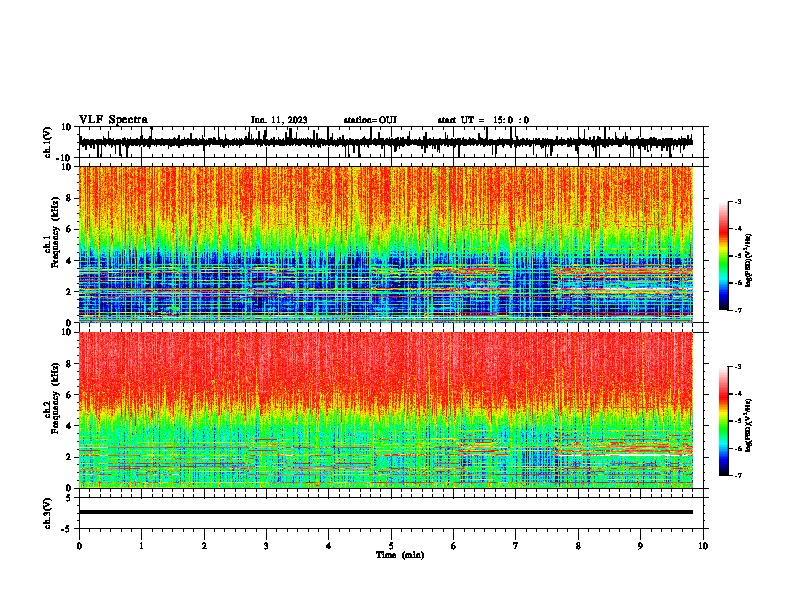The height and width of the screenshot is (612, 792).
Task: Click the time axis tick label '0'
Action: (79, 546)
